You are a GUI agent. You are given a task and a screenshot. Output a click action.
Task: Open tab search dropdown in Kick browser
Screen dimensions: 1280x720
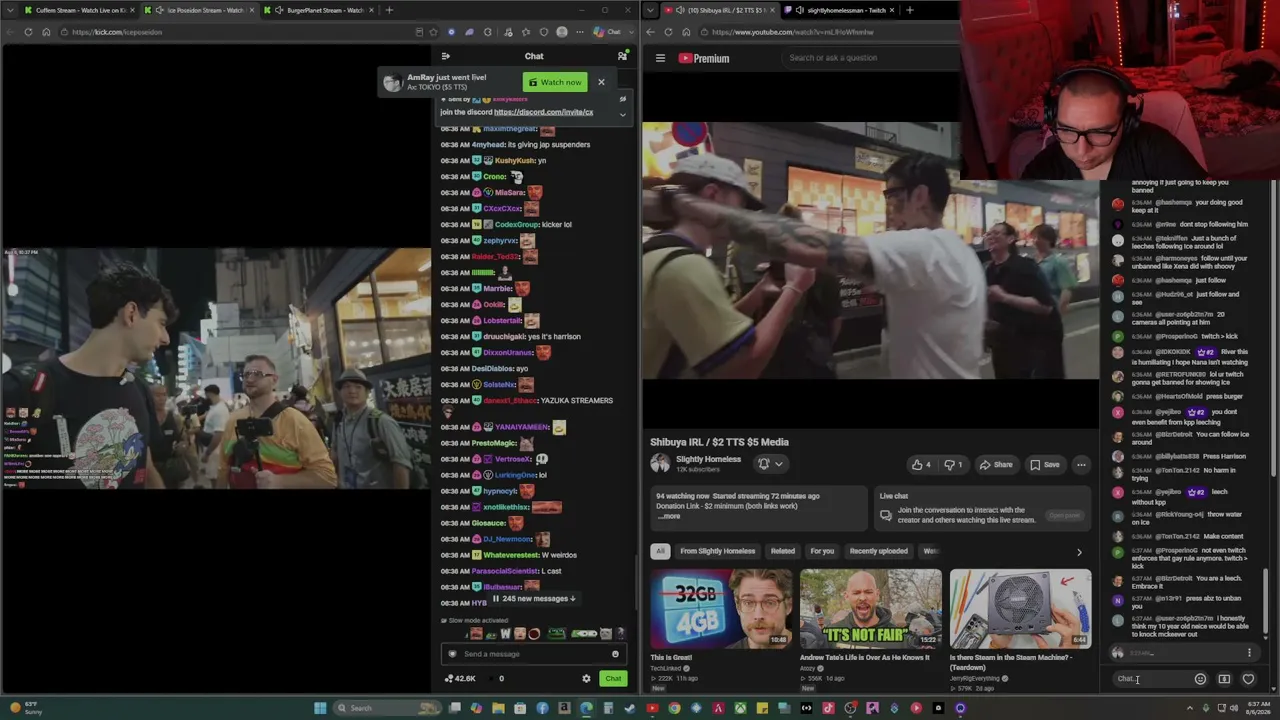pyautogui.click(x=11, y=10)
